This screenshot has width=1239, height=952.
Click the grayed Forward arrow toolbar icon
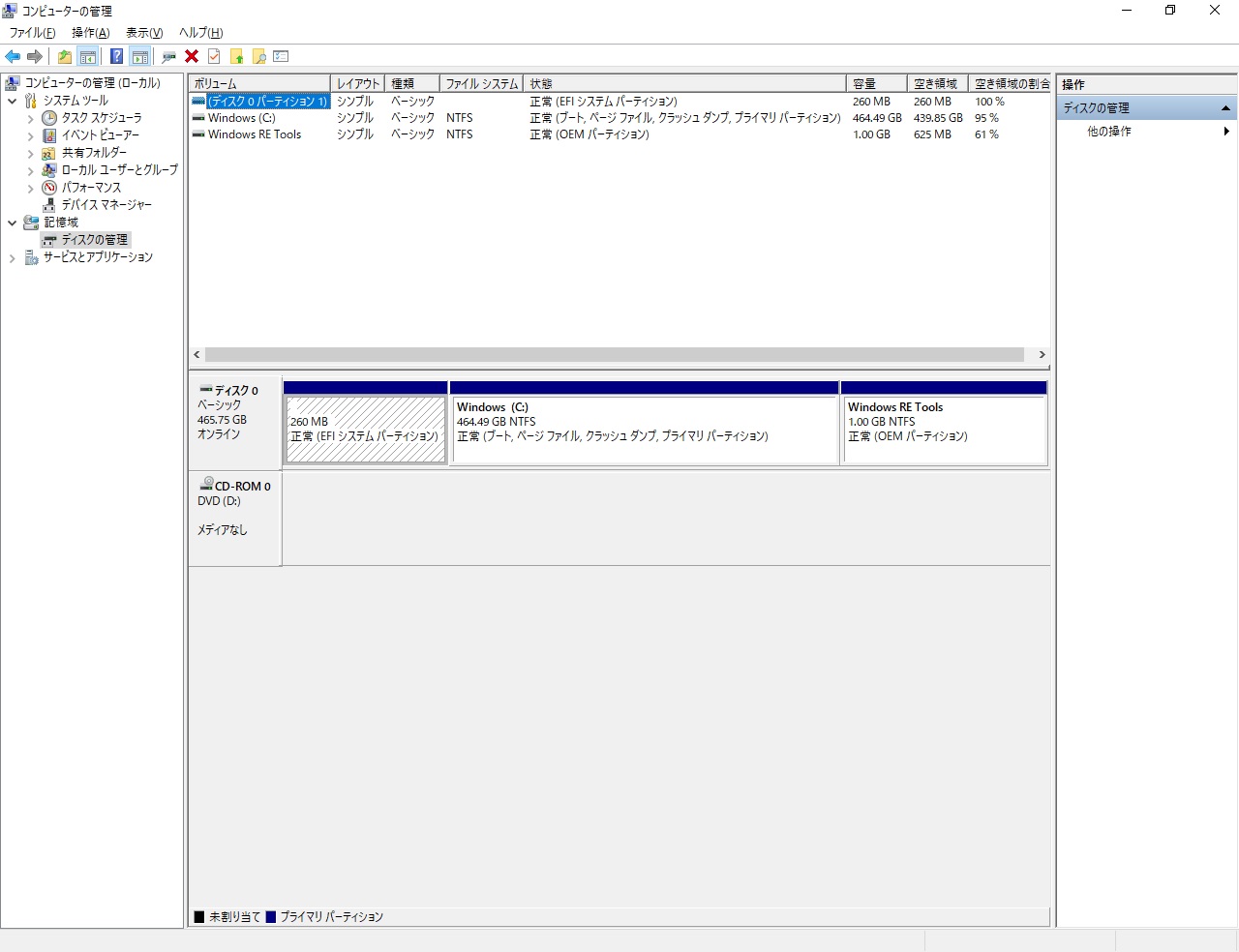click(x=35, y=55)
